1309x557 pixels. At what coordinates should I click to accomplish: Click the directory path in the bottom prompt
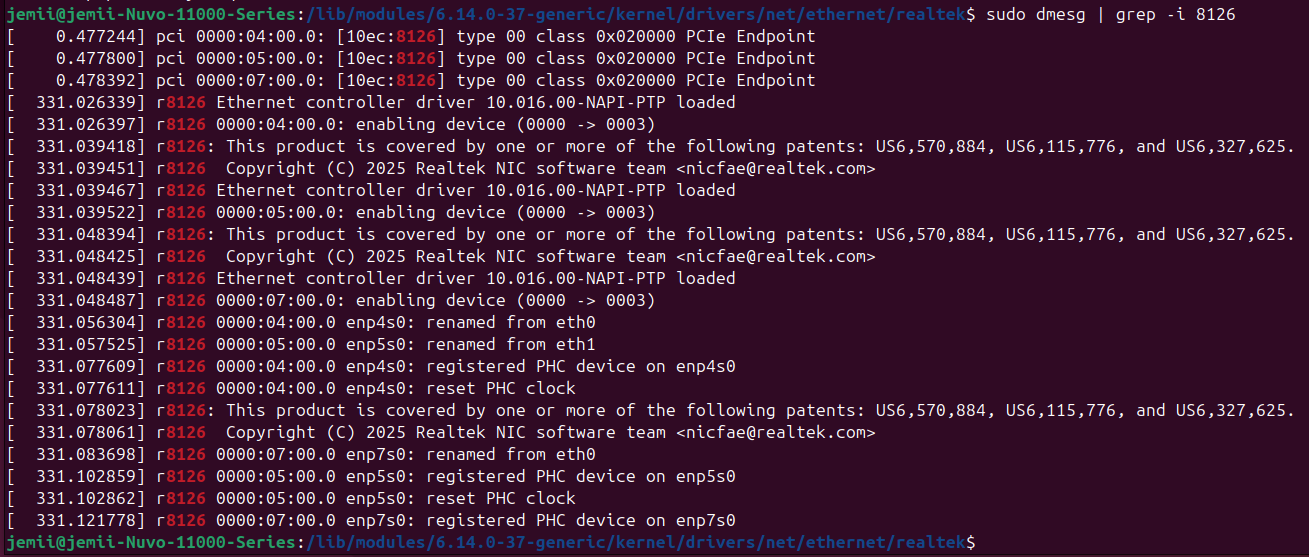(635, 542)
